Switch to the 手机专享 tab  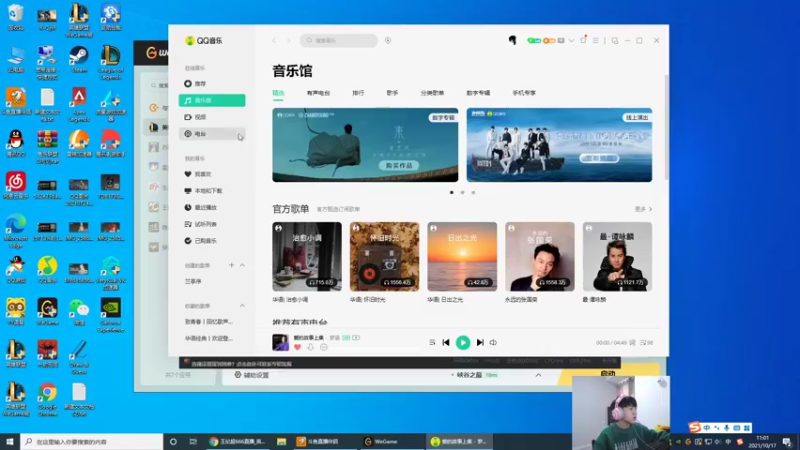coord(524,93)
